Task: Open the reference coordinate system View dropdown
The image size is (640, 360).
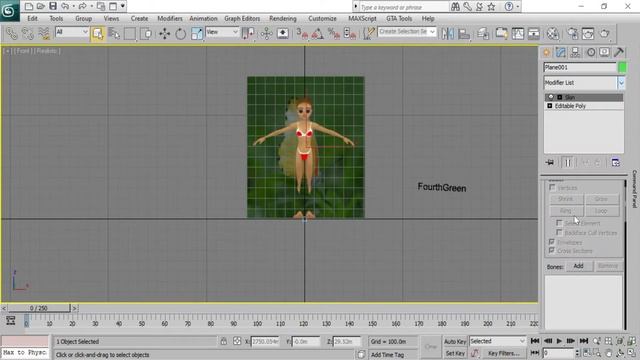Action: click(222, 32)
